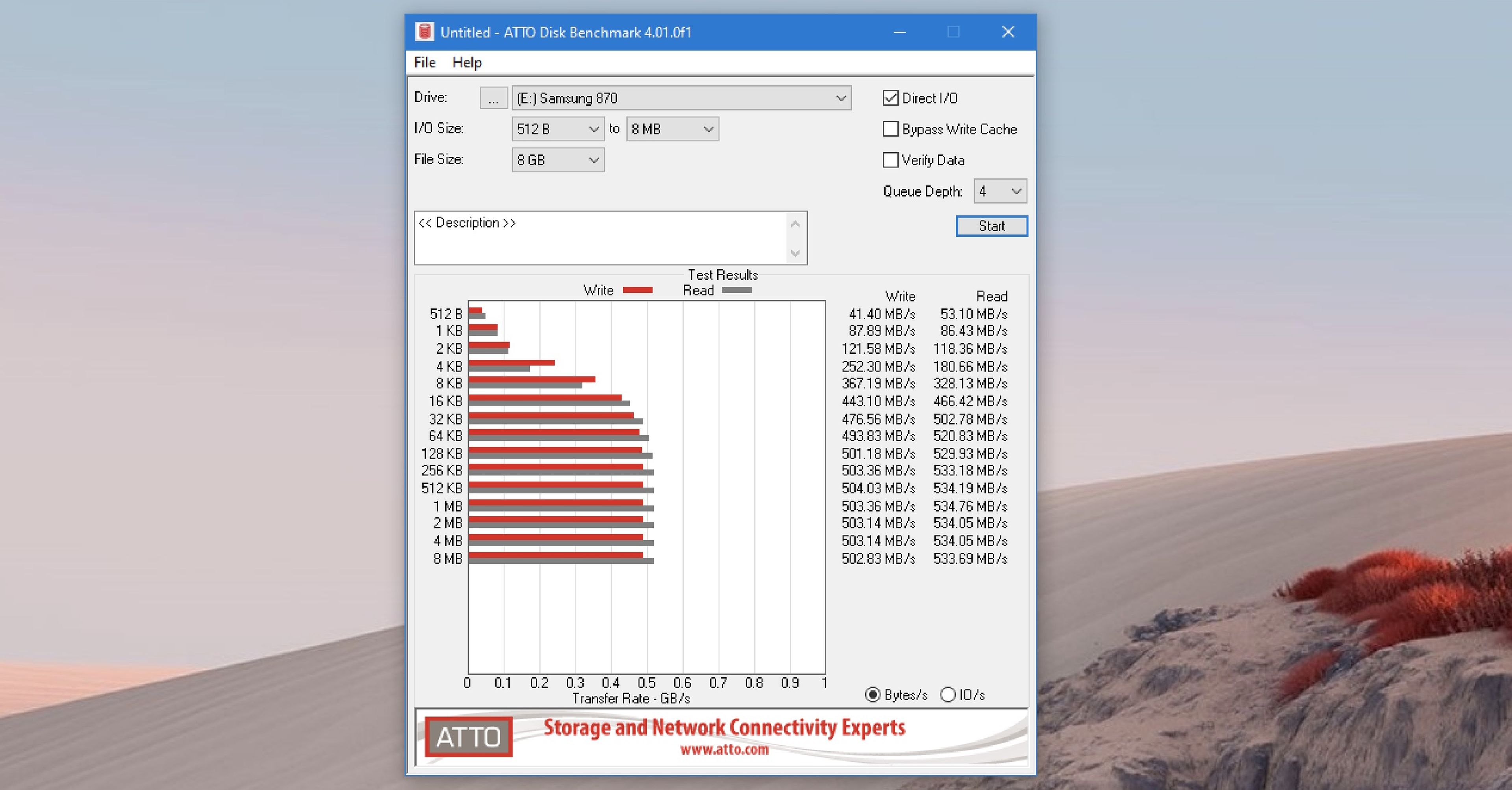Viewport: 1512px width, 790px height.
Task: Click the description scroll down arrow
Action: [x=795, y=254]
